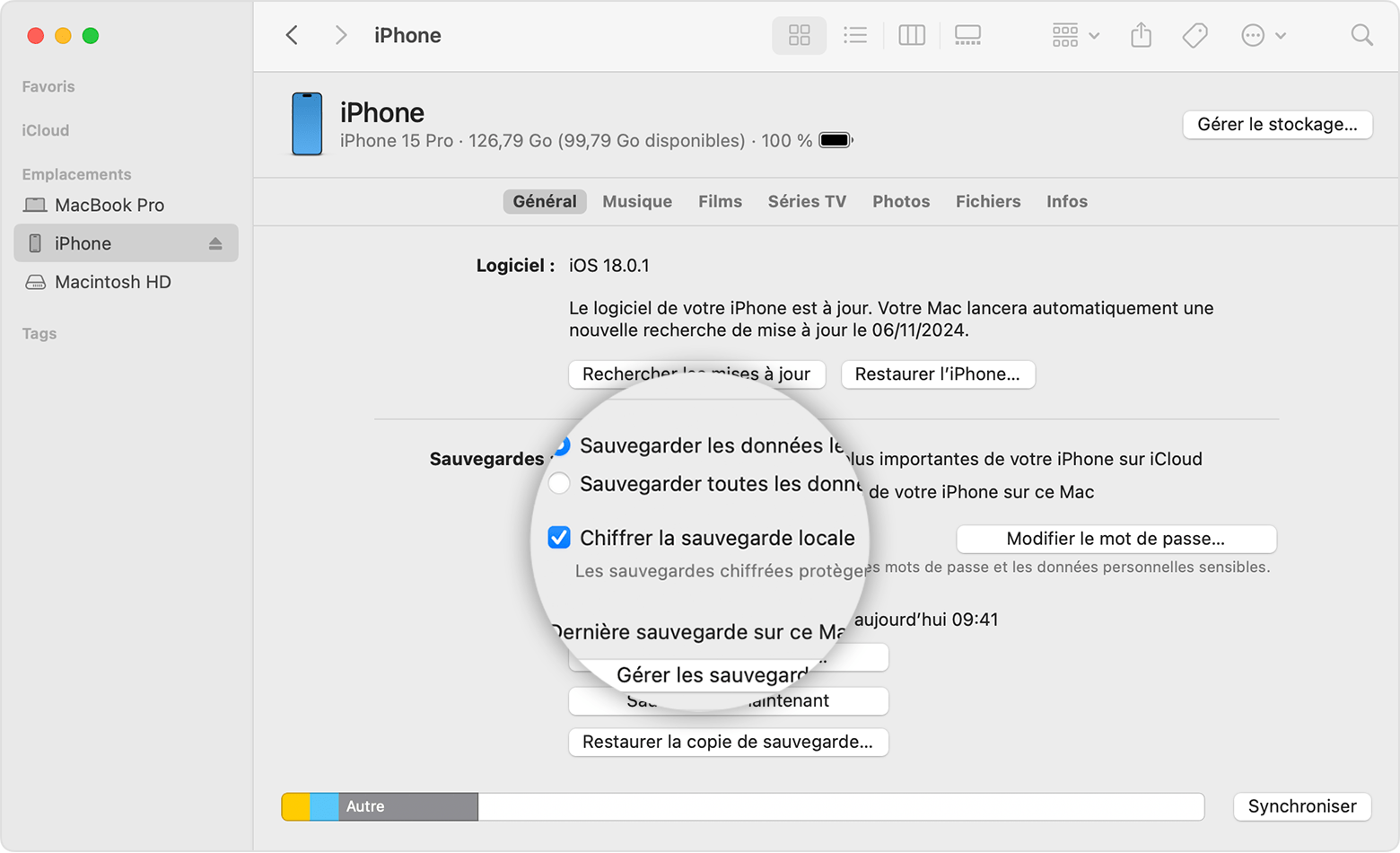Click the Emplacements sidebar heading
1400x853 pixels.
(x=76, y=174)
